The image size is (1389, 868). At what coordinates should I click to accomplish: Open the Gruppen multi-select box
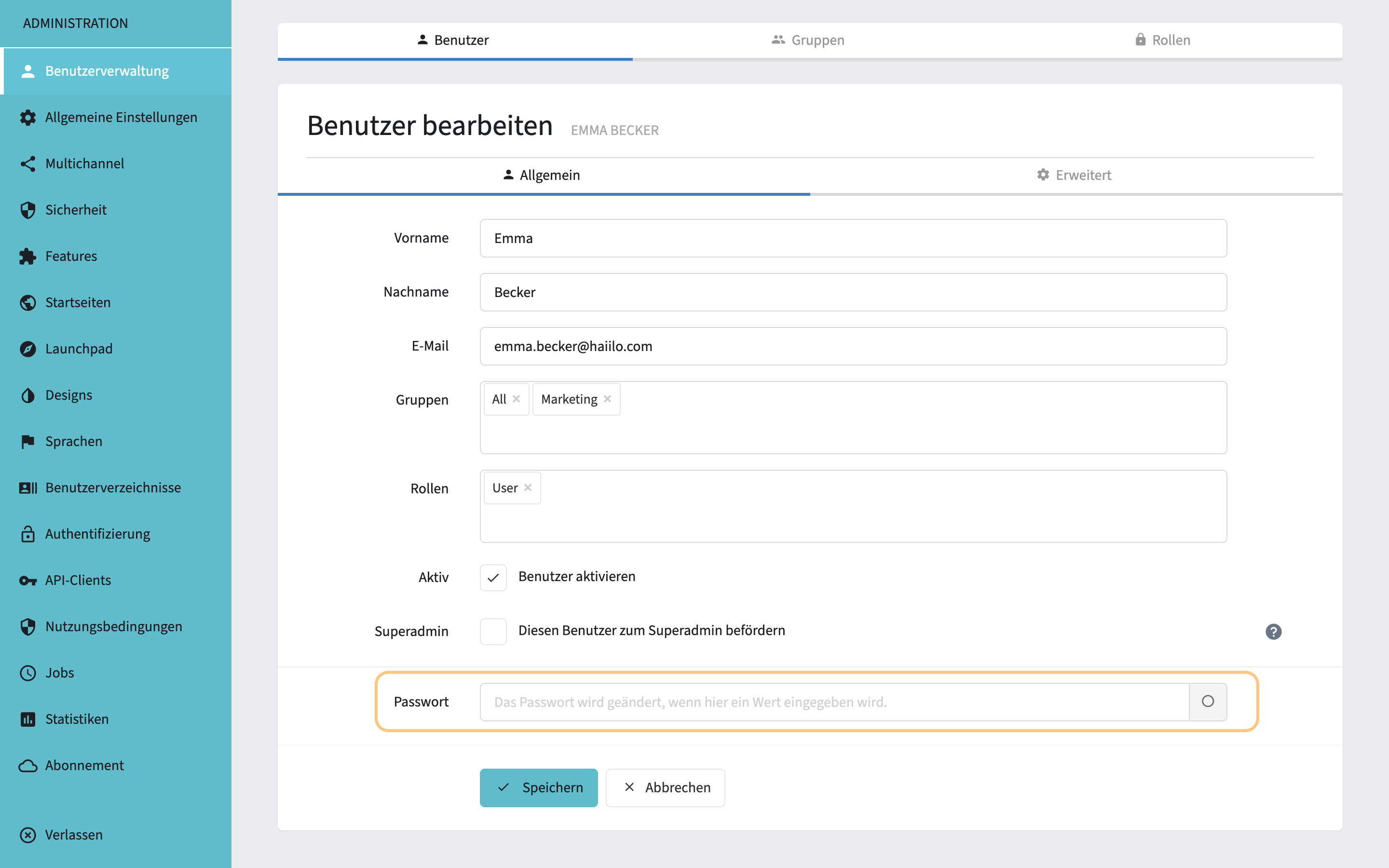[853, 417]
